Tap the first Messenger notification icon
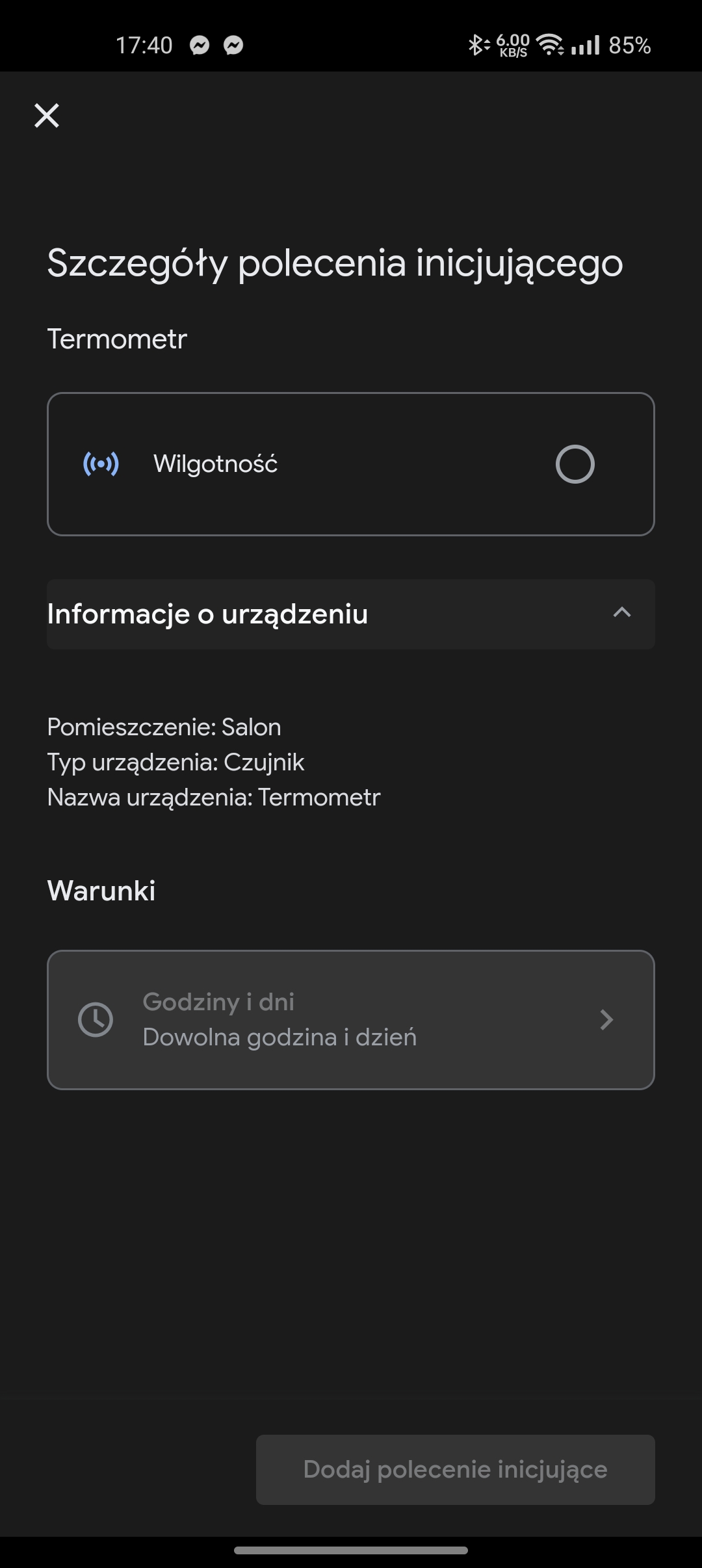The image size is (702, 1568). pyautogui.click(x=200, y=46)
